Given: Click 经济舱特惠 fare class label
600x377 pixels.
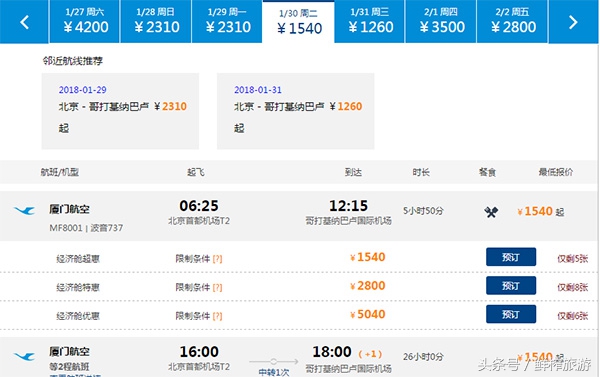Looking at the screenshot, I should pyautogui.click(x=78, y=287).
